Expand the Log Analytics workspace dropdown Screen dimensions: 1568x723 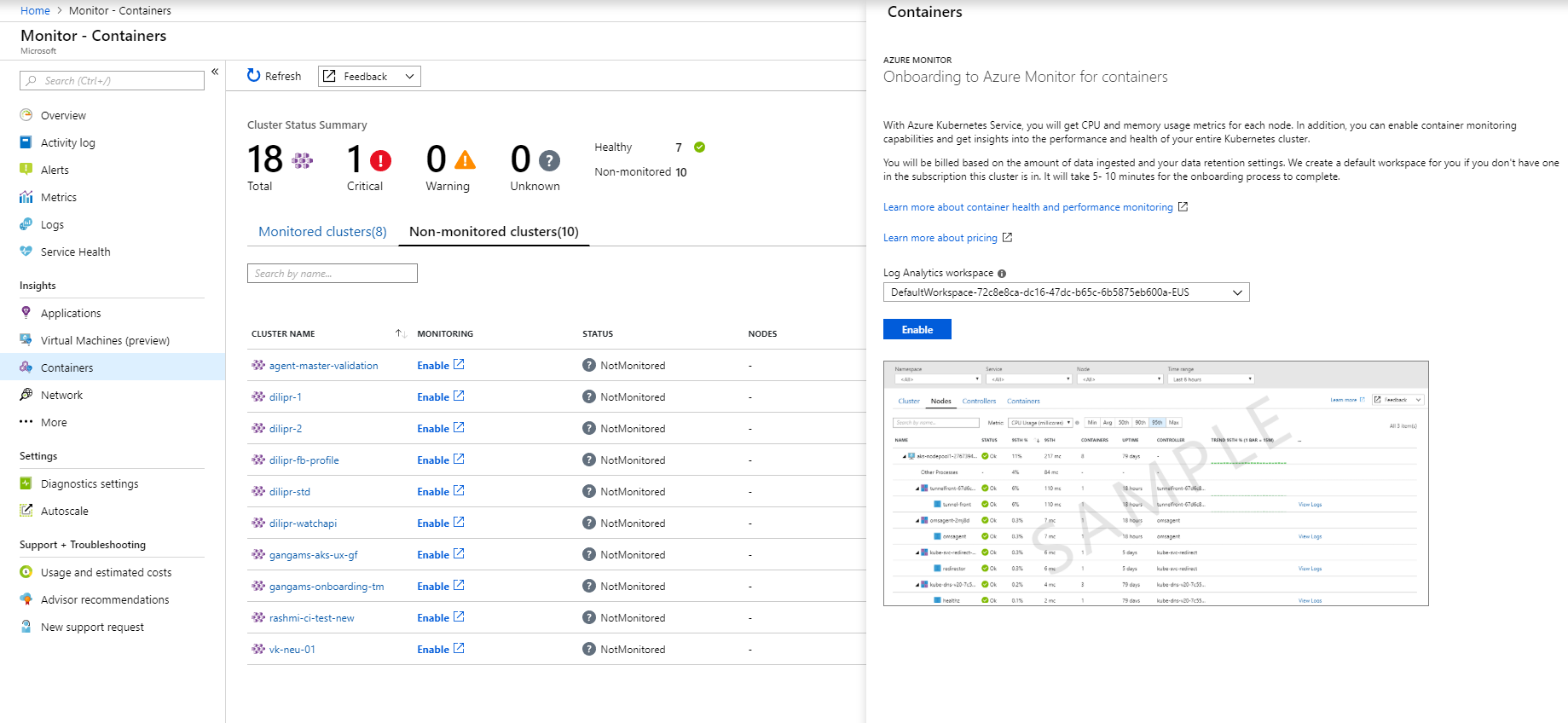pos(1067,292)
